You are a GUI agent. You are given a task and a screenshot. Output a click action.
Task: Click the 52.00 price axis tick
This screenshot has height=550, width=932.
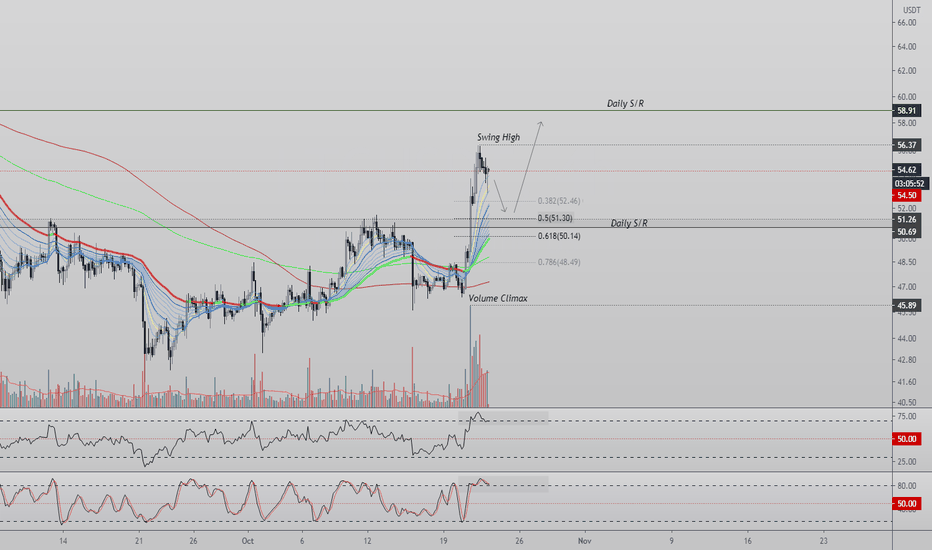pyautogui.click(x=906, y=209)
